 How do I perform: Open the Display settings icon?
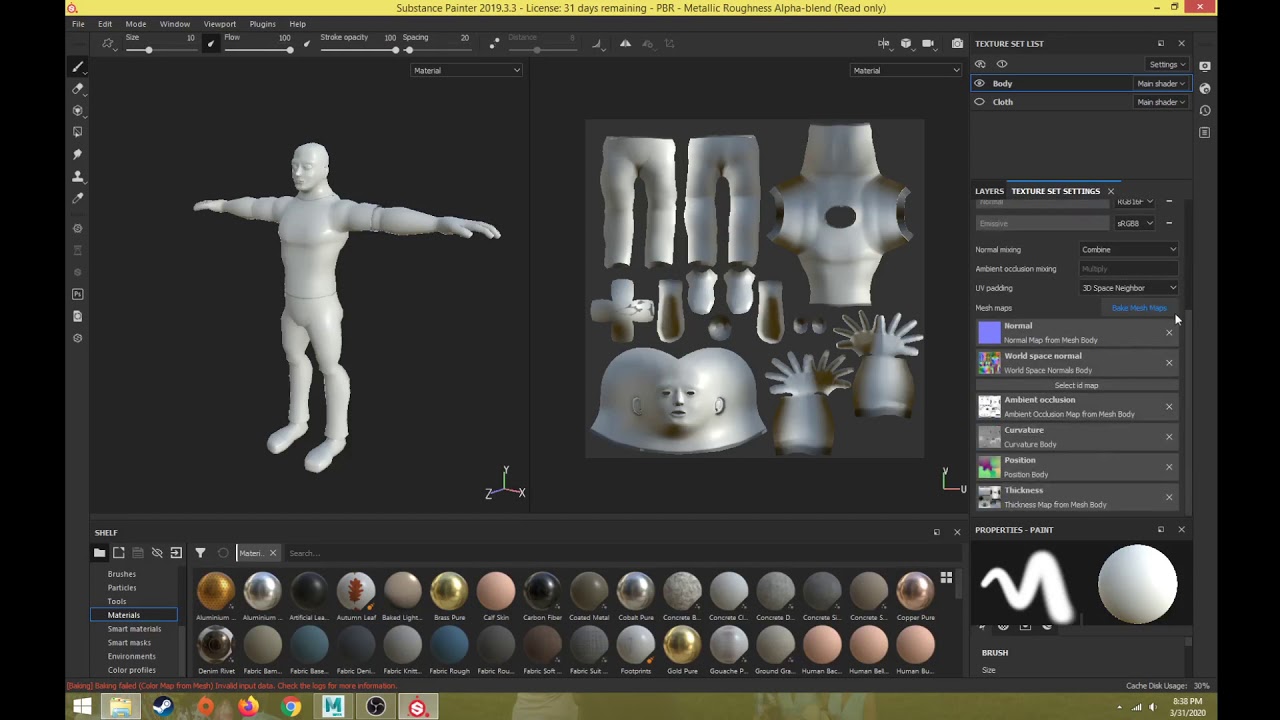(x=1205, y=66)
